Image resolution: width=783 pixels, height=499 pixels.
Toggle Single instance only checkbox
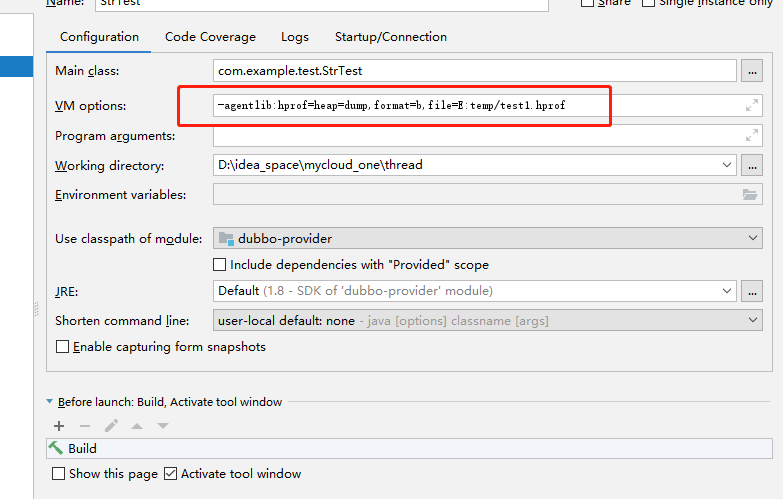[x=648, y=2]
